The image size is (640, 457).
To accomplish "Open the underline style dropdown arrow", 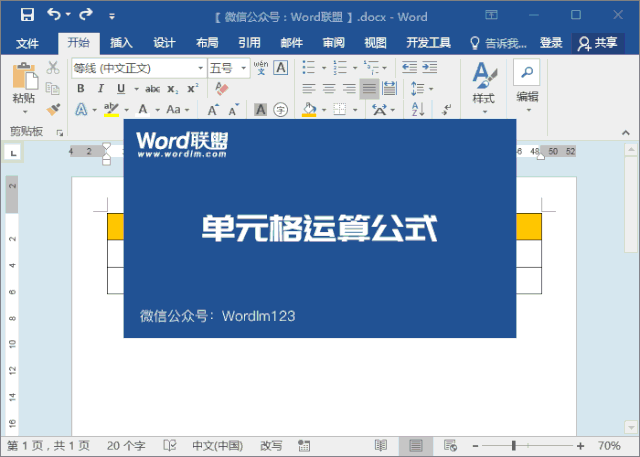I will (x=136, y=89).
